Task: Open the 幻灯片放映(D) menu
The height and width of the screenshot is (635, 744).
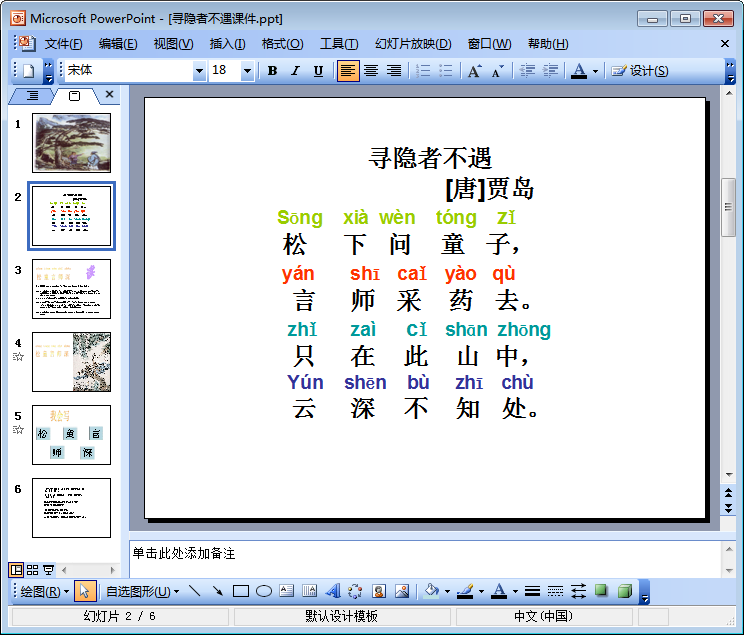Action: pos(413,44)
